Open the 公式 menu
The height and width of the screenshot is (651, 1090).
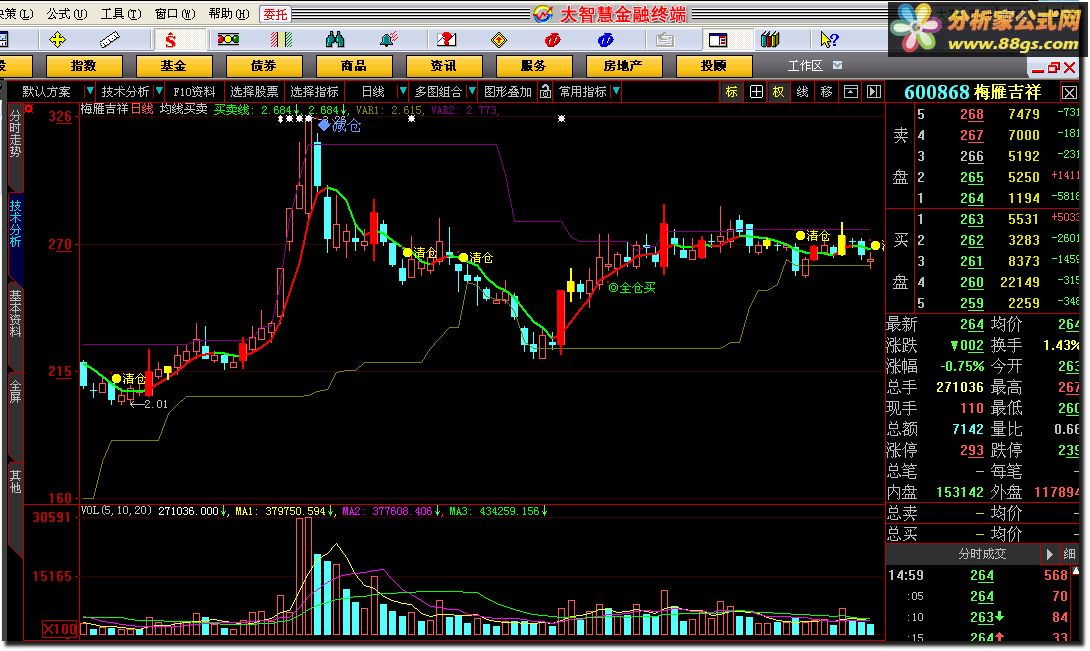pos(67,13)
